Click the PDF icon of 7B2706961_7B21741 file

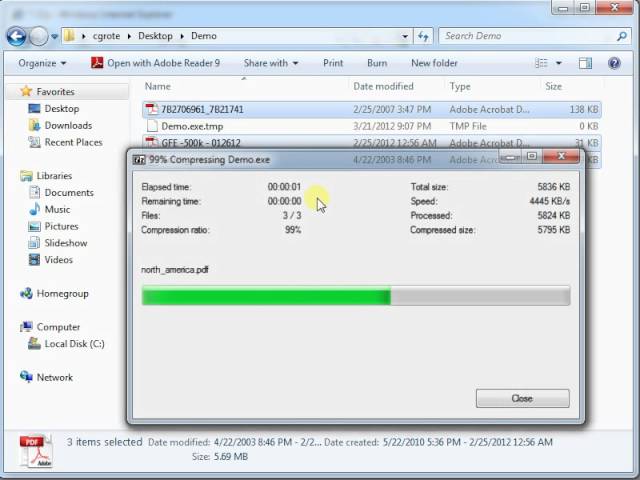click(152, 109)
